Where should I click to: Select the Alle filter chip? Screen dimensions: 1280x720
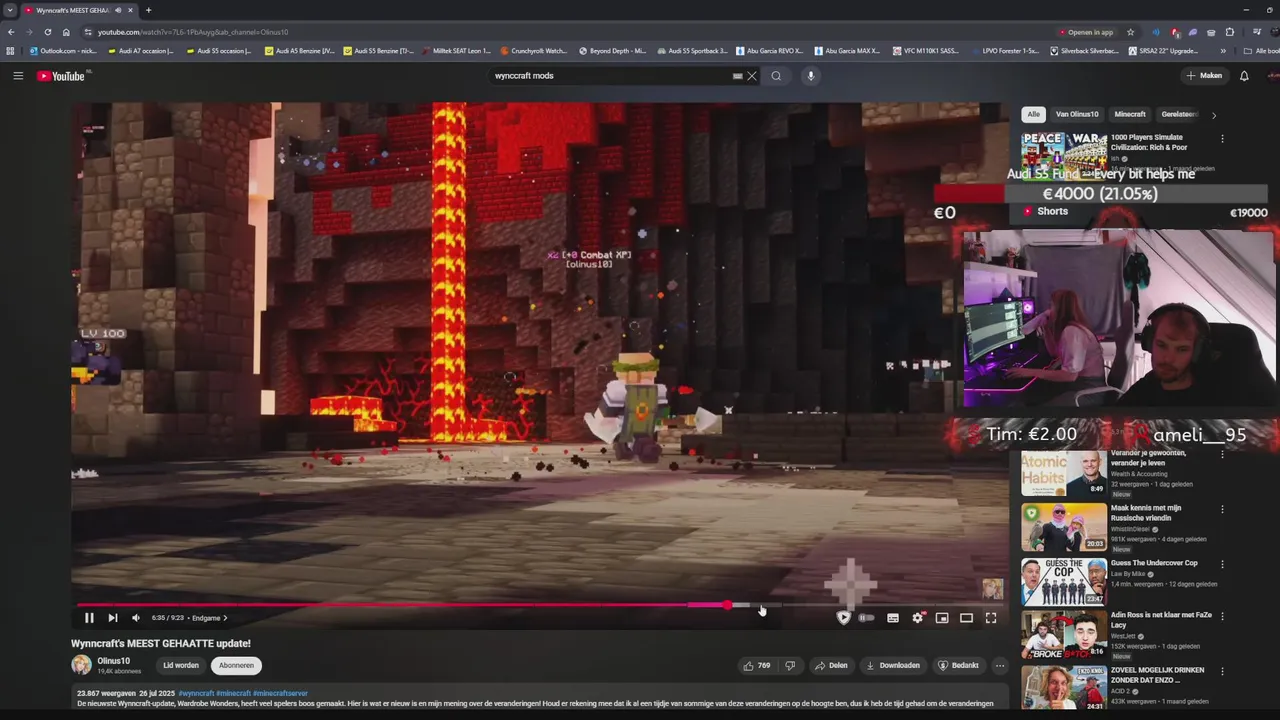tap(1033, 114)
